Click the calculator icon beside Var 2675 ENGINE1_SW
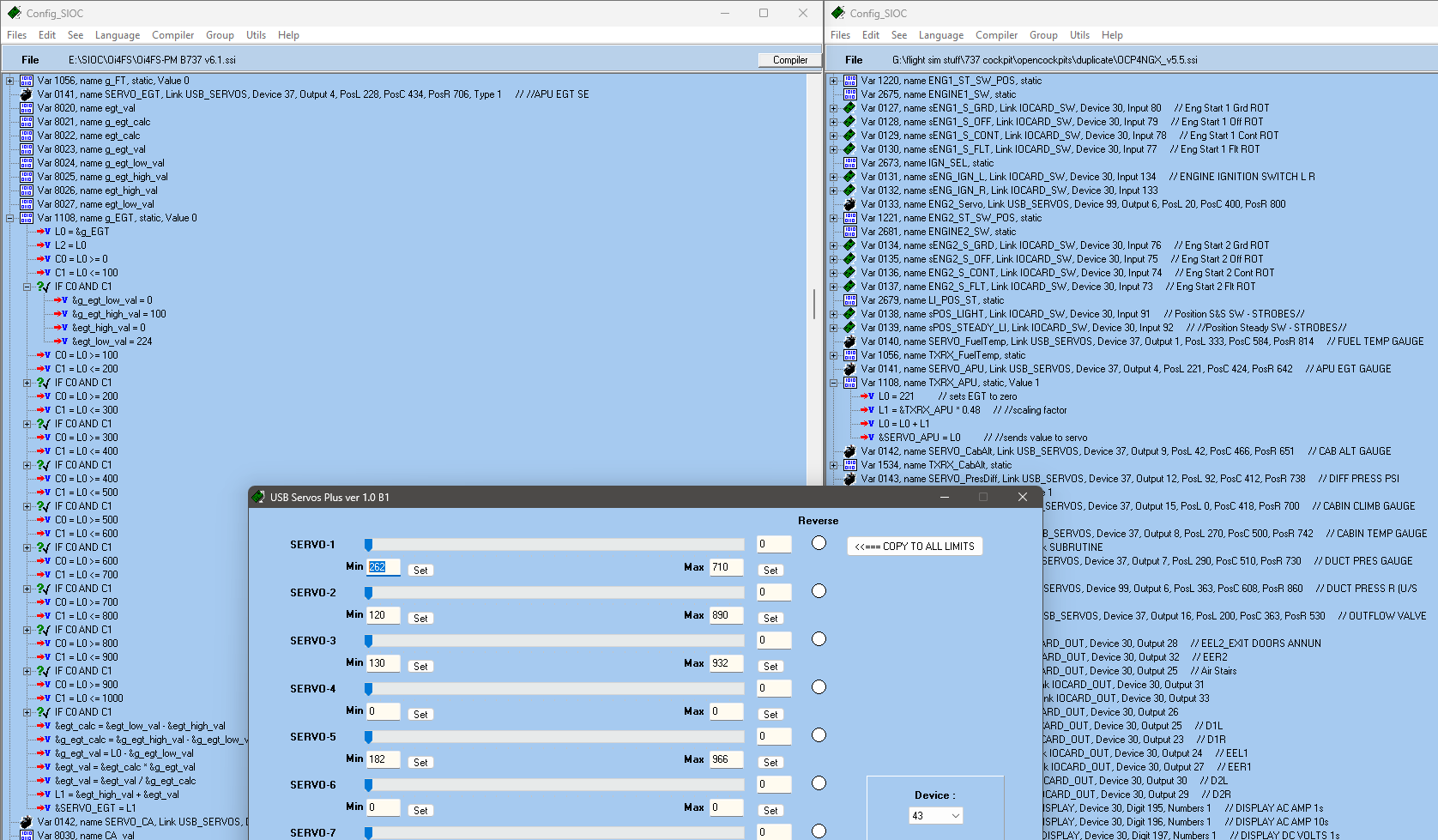The width and height of the screenshot is (1438, 840). tap(849, 94)
